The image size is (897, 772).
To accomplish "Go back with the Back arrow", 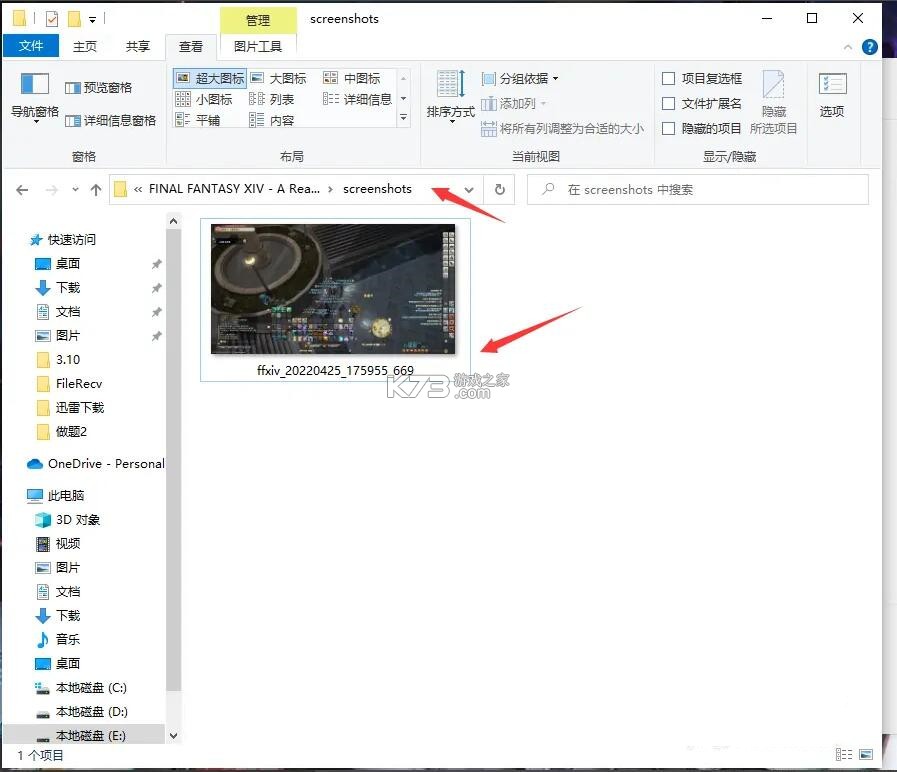I will click(22, 190).
